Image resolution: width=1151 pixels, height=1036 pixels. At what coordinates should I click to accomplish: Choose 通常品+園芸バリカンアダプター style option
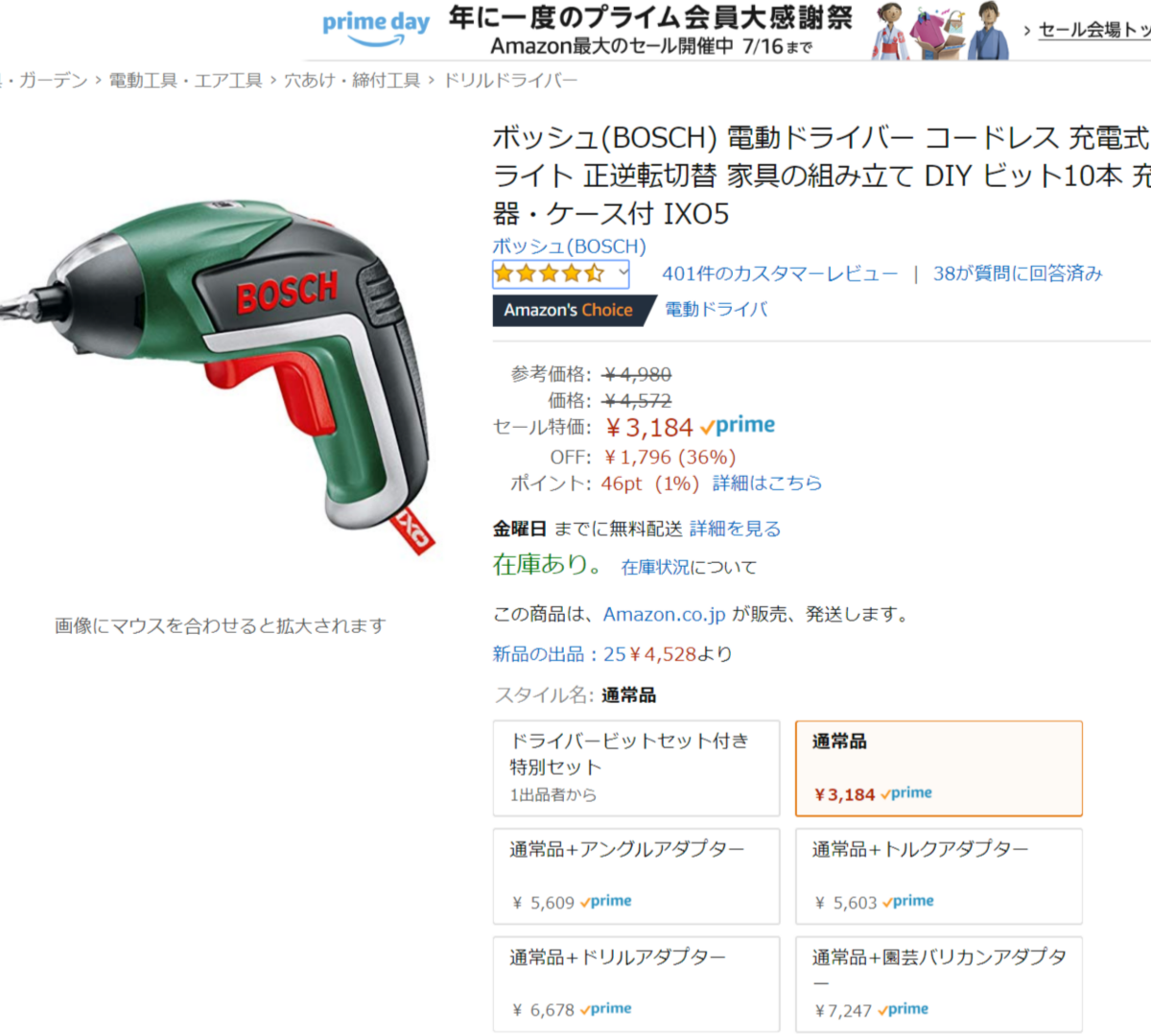coord(939,984)
